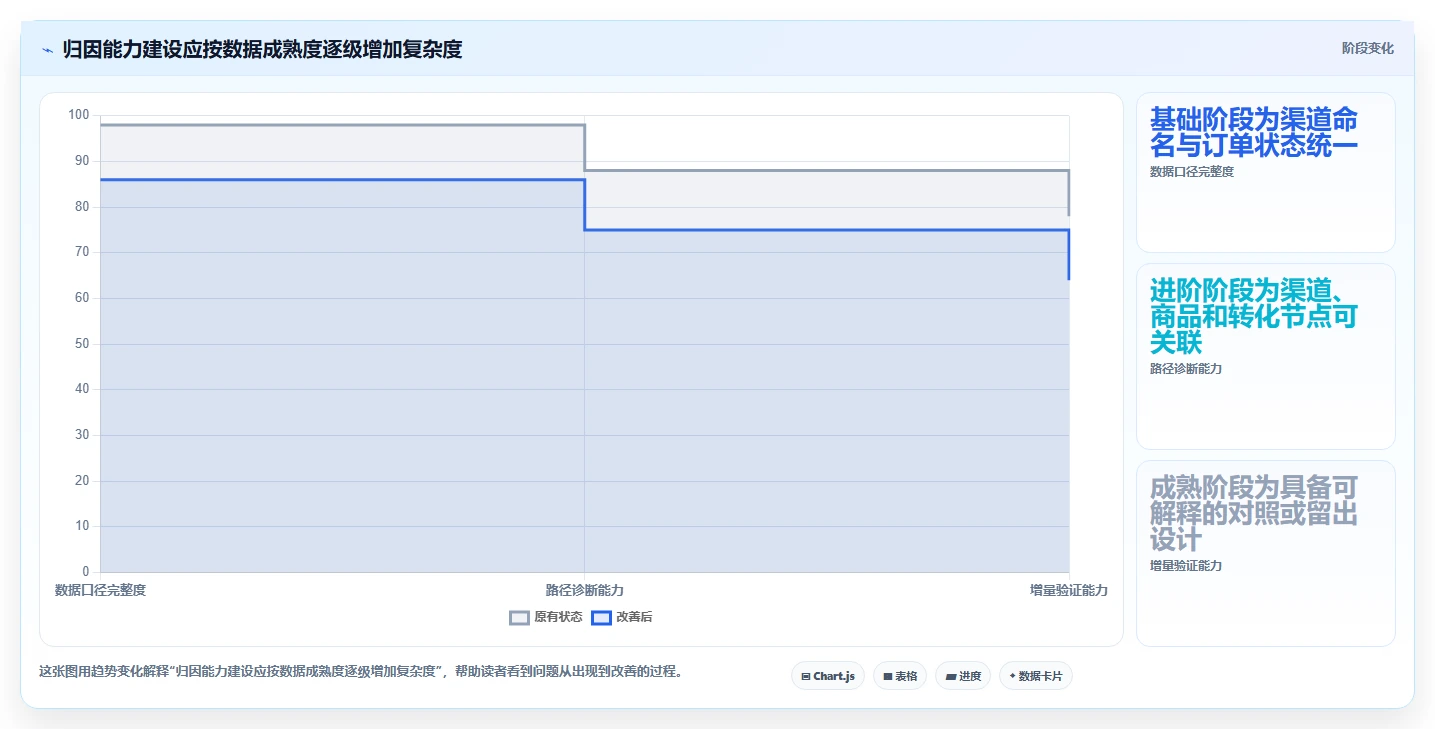Click the 数据卡片 tag star icon
The image size is (1435, 729).
(1012, 676)
